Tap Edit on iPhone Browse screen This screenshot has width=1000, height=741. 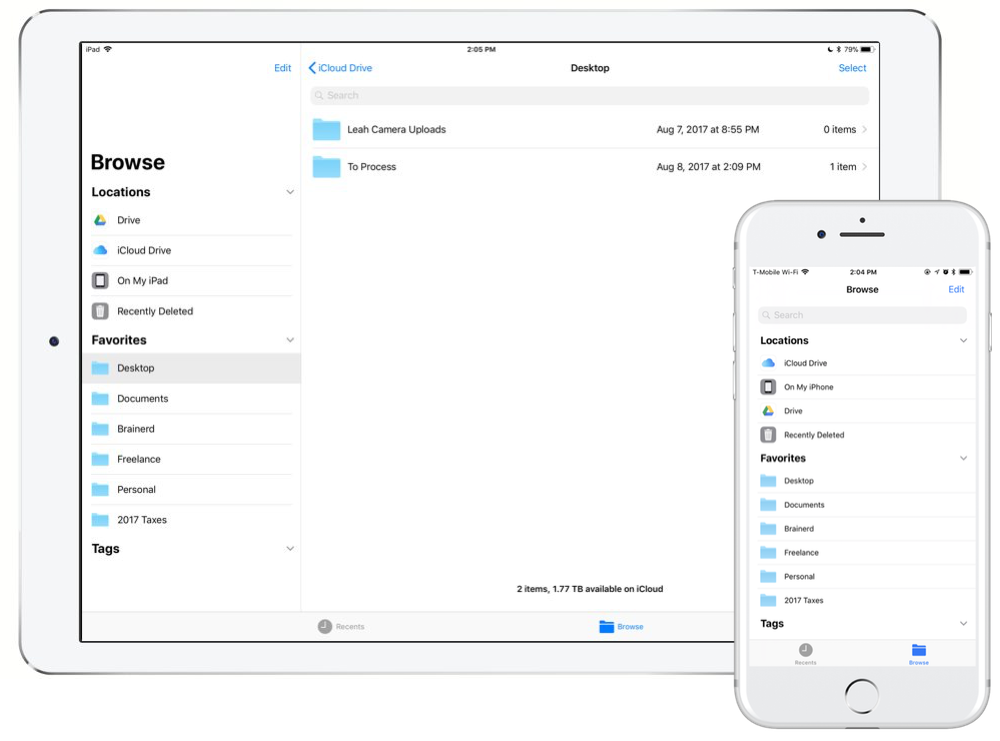pos(956,290)
